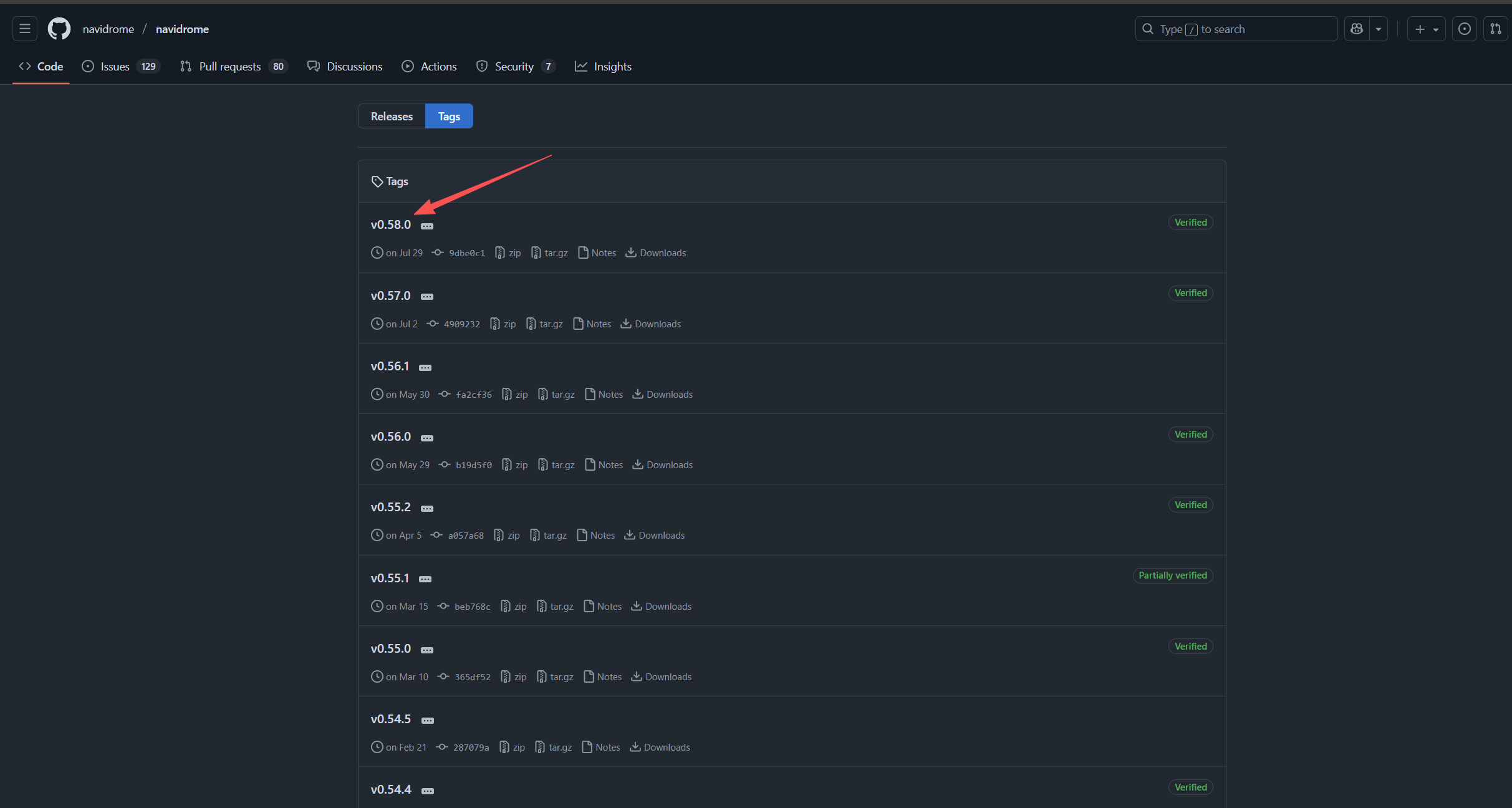The height and width of the screenshot is (808, 1512).
Task: Expand the ellipsis next to v0.56.0
Action: point(427,438)
